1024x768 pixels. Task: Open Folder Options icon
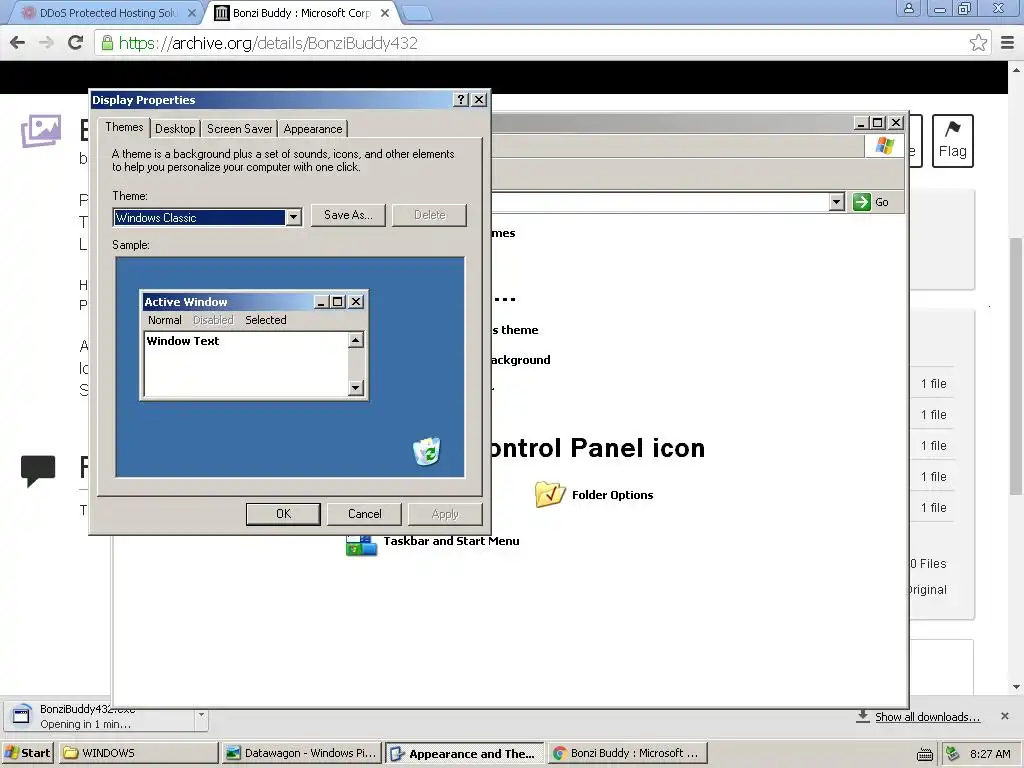tap(550, 494)
